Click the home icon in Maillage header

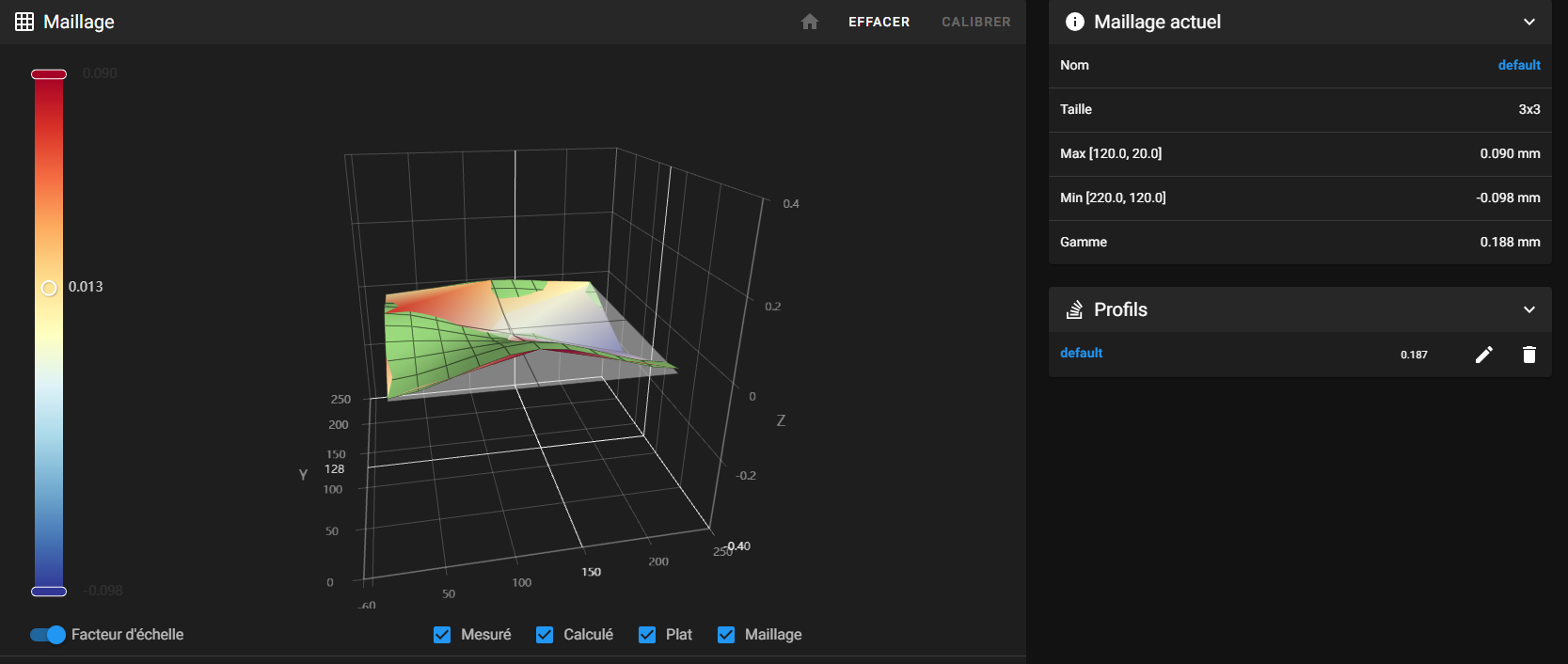(x=809, y=22)
